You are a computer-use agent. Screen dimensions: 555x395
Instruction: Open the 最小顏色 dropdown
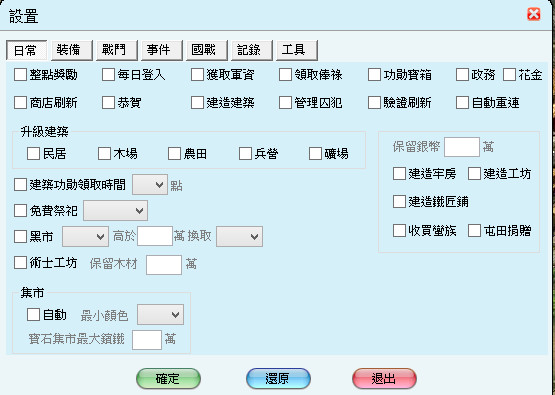click(x=160, y=314)
